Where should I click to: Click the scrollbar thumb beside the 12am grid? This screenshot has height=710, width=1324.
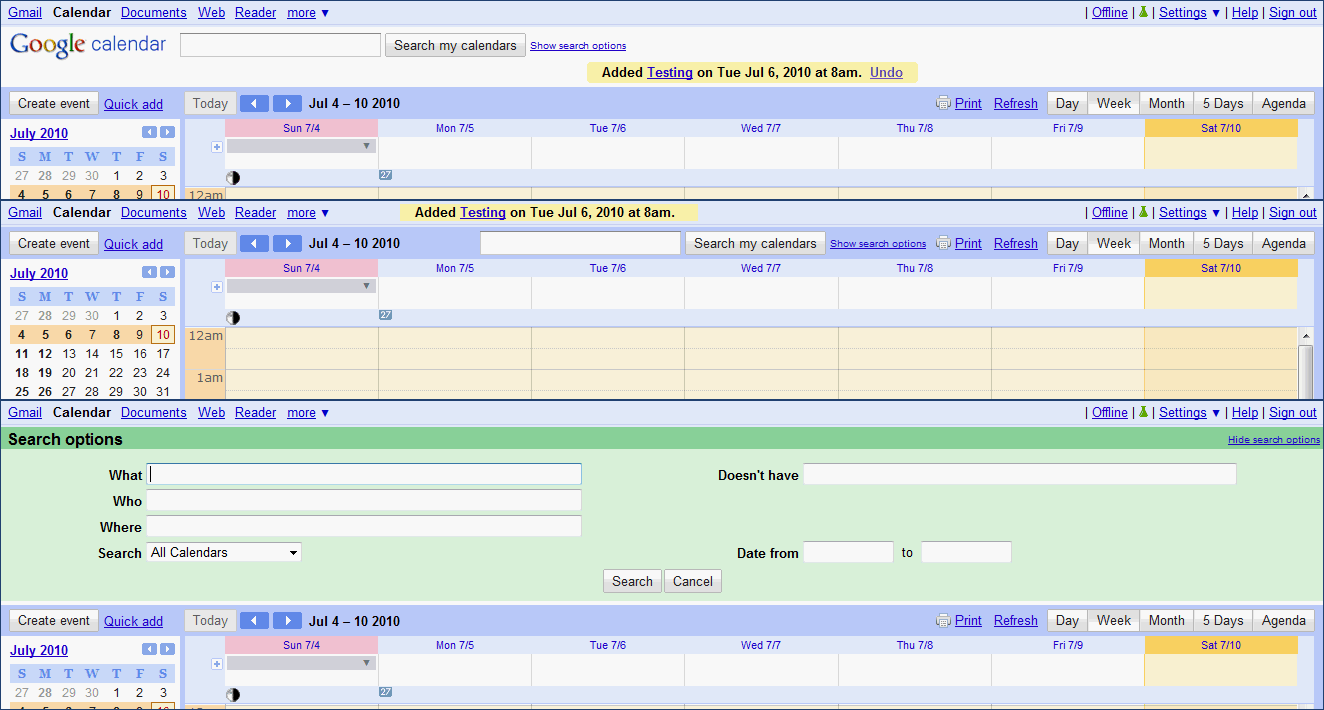click(1305, 371)
